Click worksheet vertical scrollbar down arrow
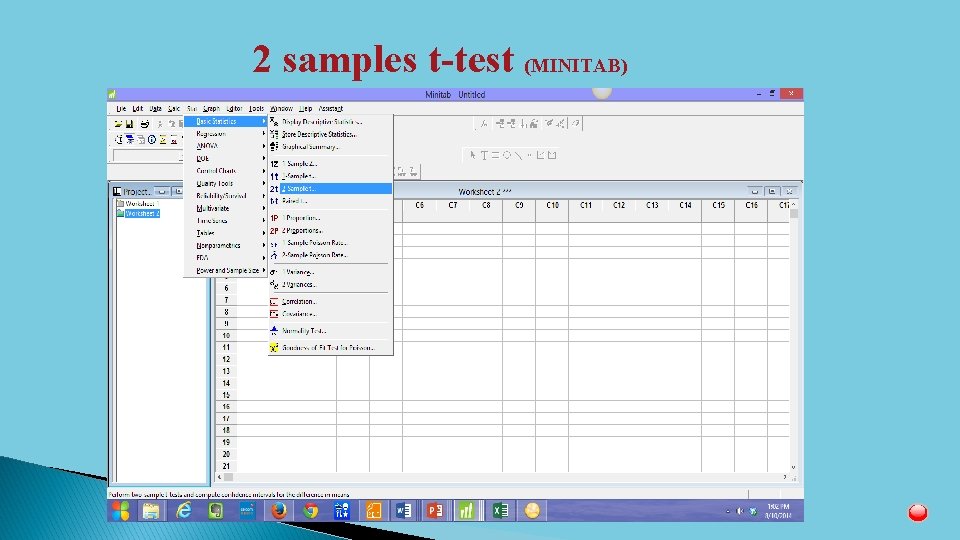960x540 pixels. coord(793,468)
